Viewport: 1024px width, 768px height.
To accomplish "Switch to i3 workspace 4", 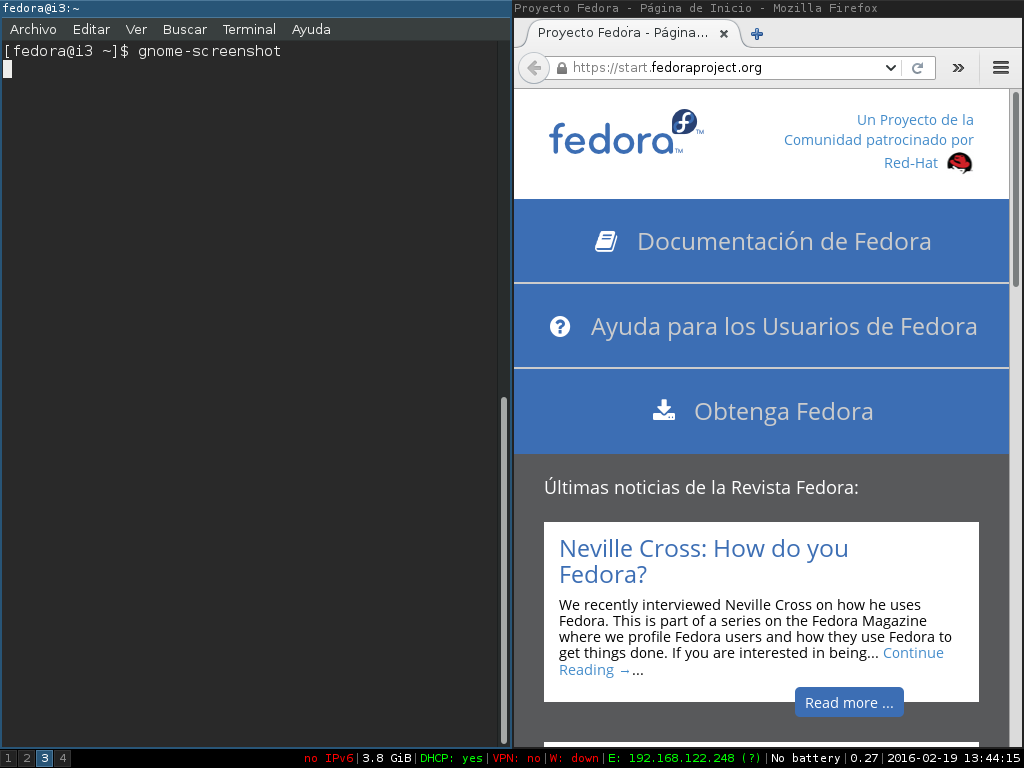I will click(x=63, y=758).
